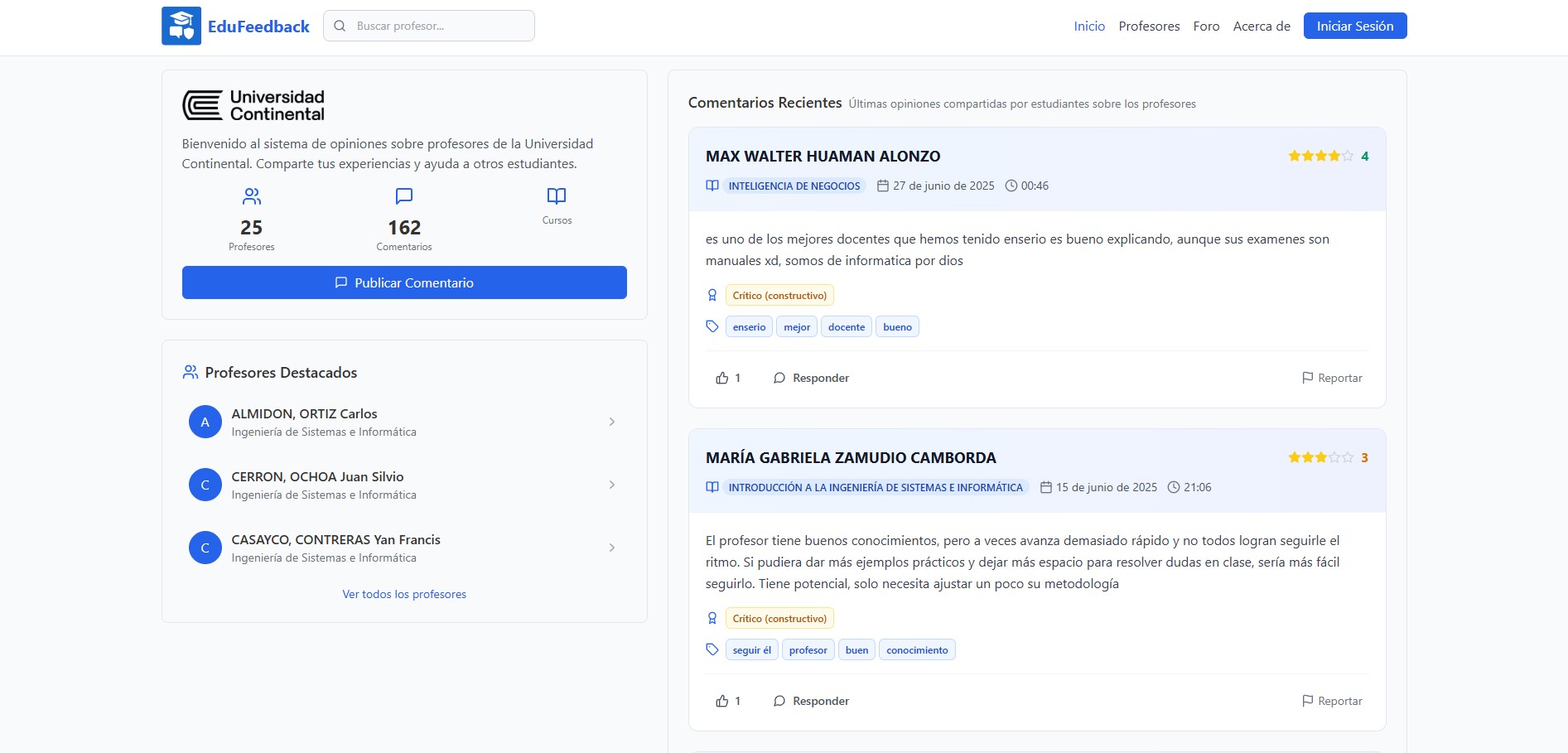Click the book icon beside INTRODUCCIÓN A LA INGENIERÍA

[712, 487]
